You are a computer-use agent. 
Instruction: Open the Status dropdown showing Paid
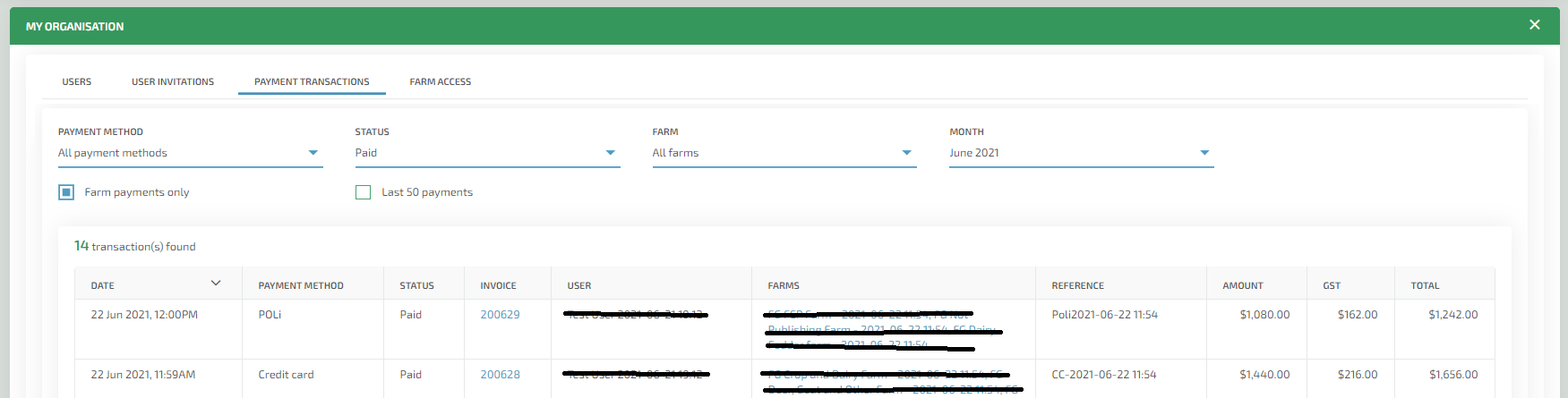click(x=487, y=153)
